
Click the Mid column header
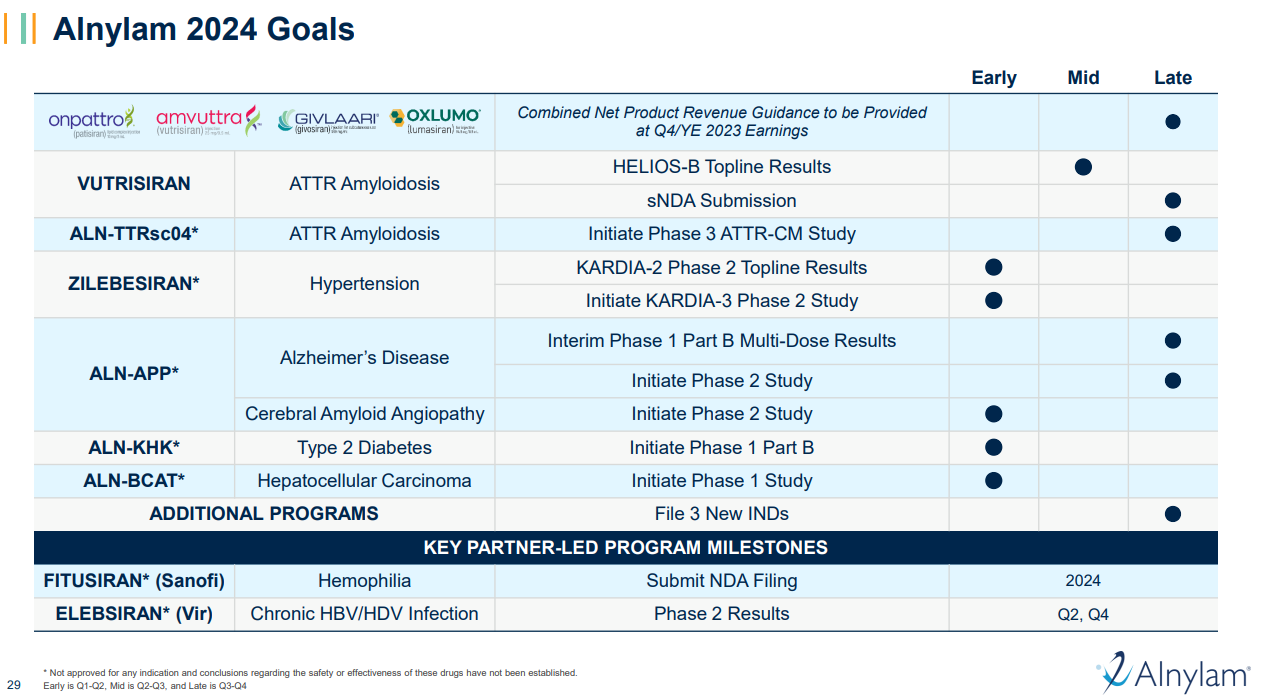coord(1083,78)
